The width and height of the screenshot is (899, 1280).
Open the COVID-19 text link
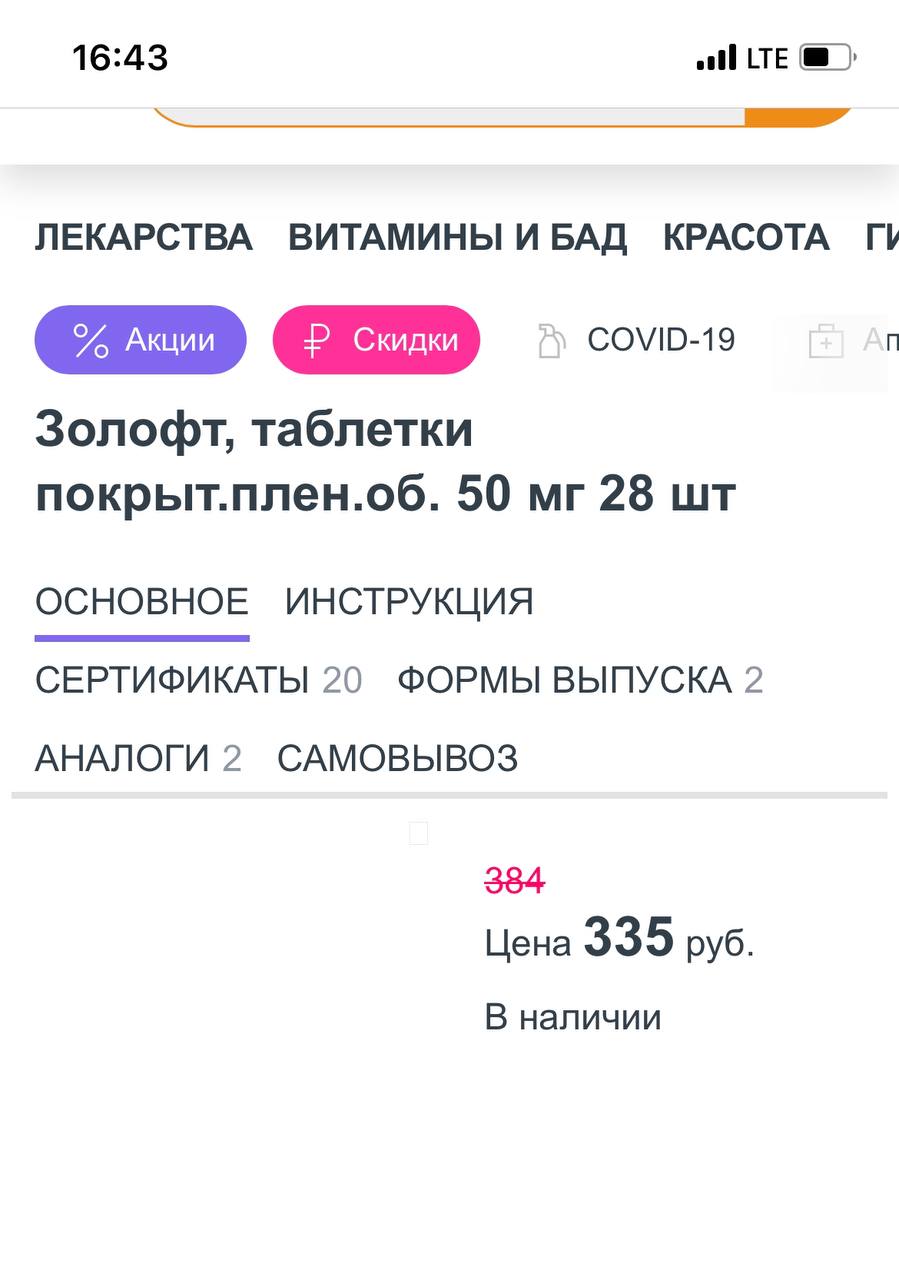coord(661,340)
